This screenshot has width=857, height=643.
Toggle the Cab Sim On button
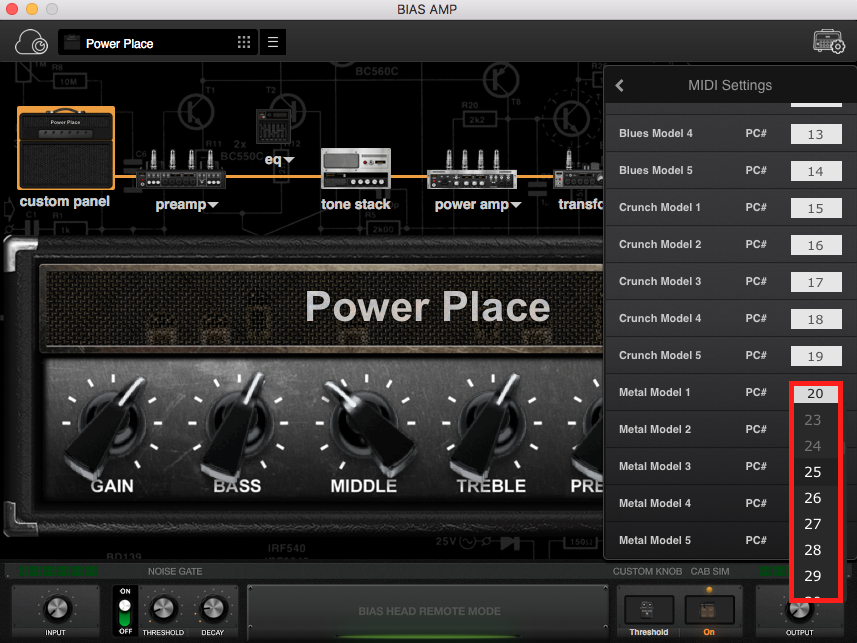pos(709,610)
